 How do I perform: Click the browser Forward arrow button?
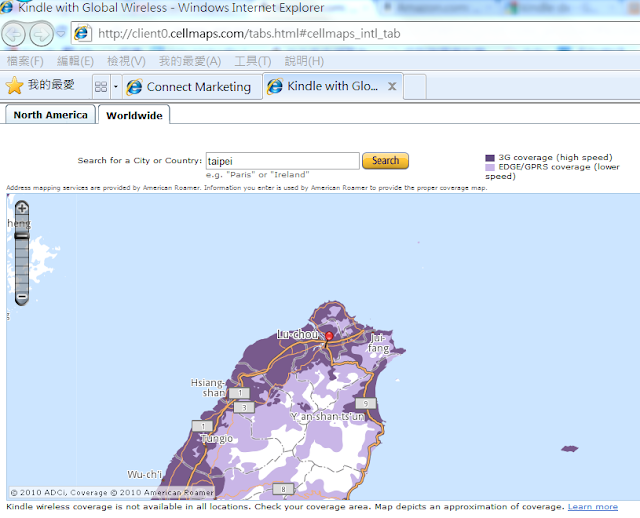(41, 34)
